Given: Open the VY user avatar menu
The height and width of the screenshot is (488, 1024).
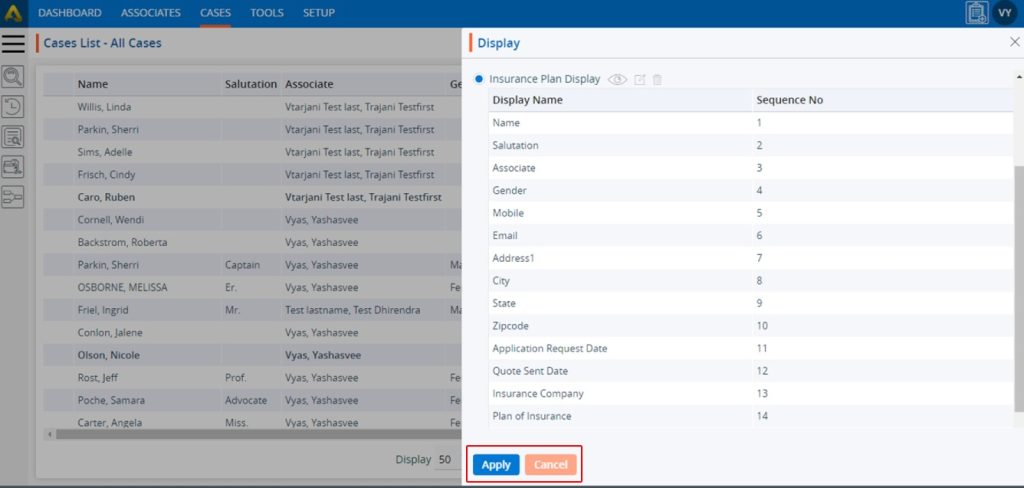Looking at the screenshot, I should point(1005,13).
